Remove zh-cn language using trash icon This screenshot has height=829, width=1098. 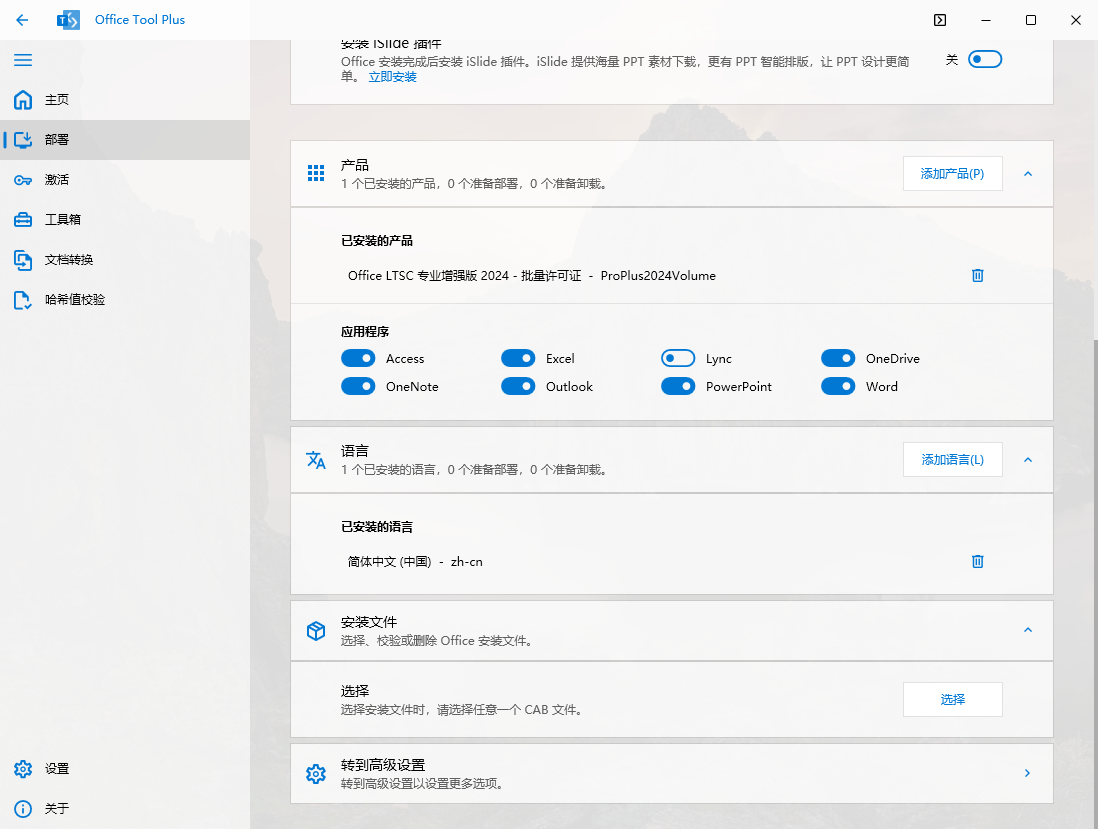[x=977, y=561]
